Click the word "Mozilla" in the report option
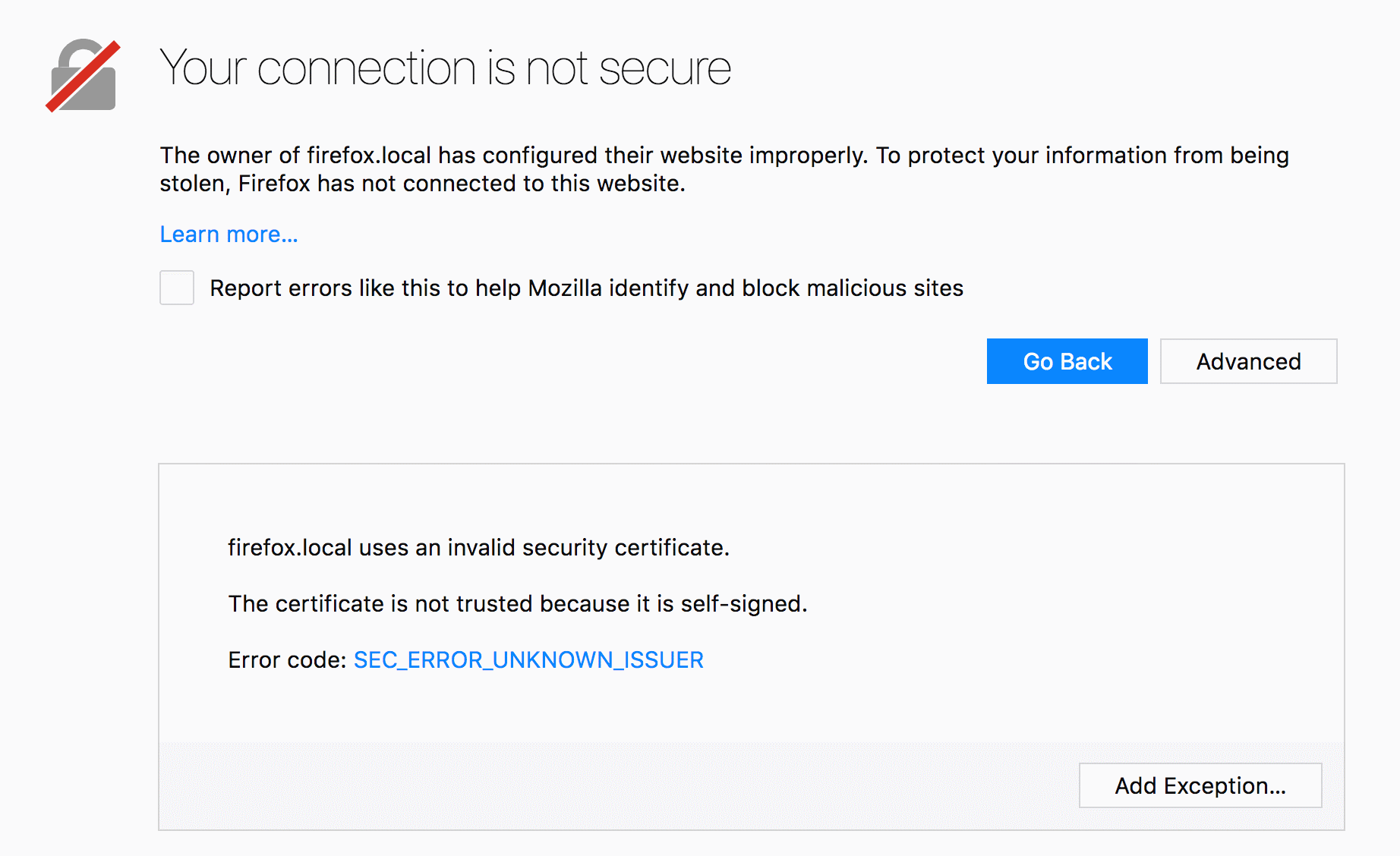 [564, 288]
